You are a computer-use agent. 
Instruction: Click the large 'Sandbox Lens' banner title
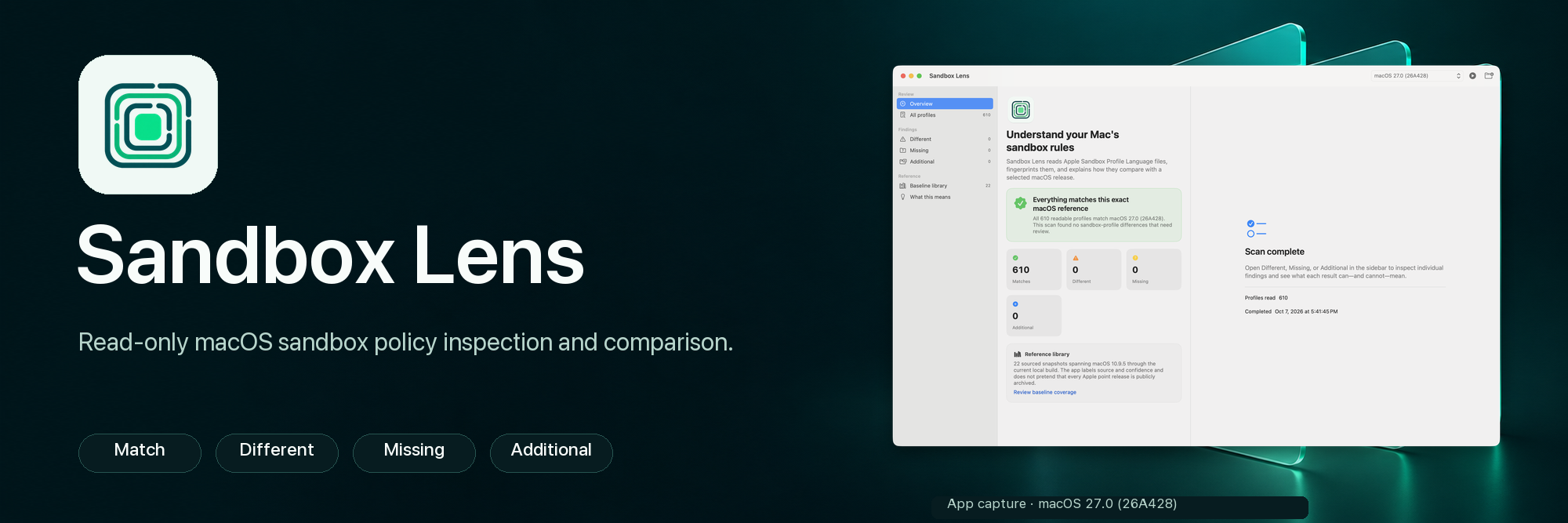click(331, 255)
